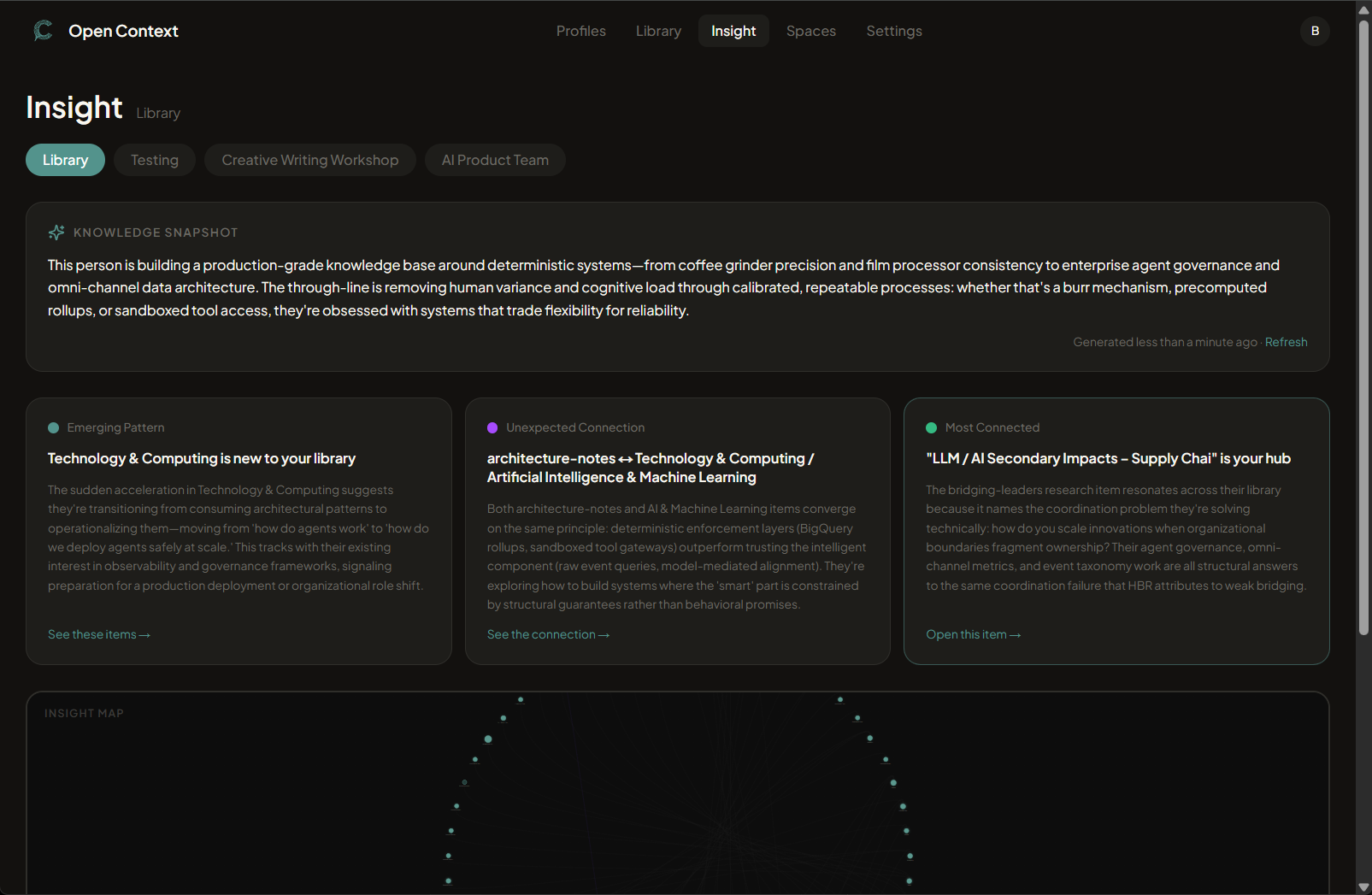Screen dimensions: 1372x895
Task: Click the 'KNOWLEDGE SNAPSHOT' label
Action: tap(156, 233)
